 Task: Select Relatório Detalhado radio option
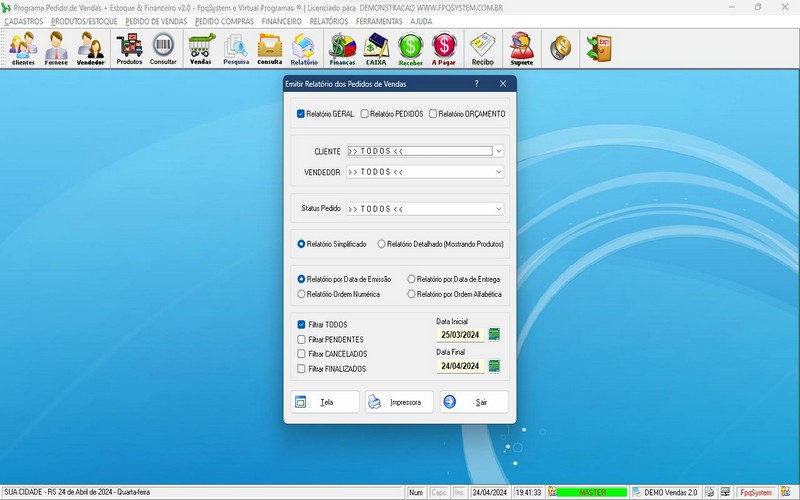point(381,244)
